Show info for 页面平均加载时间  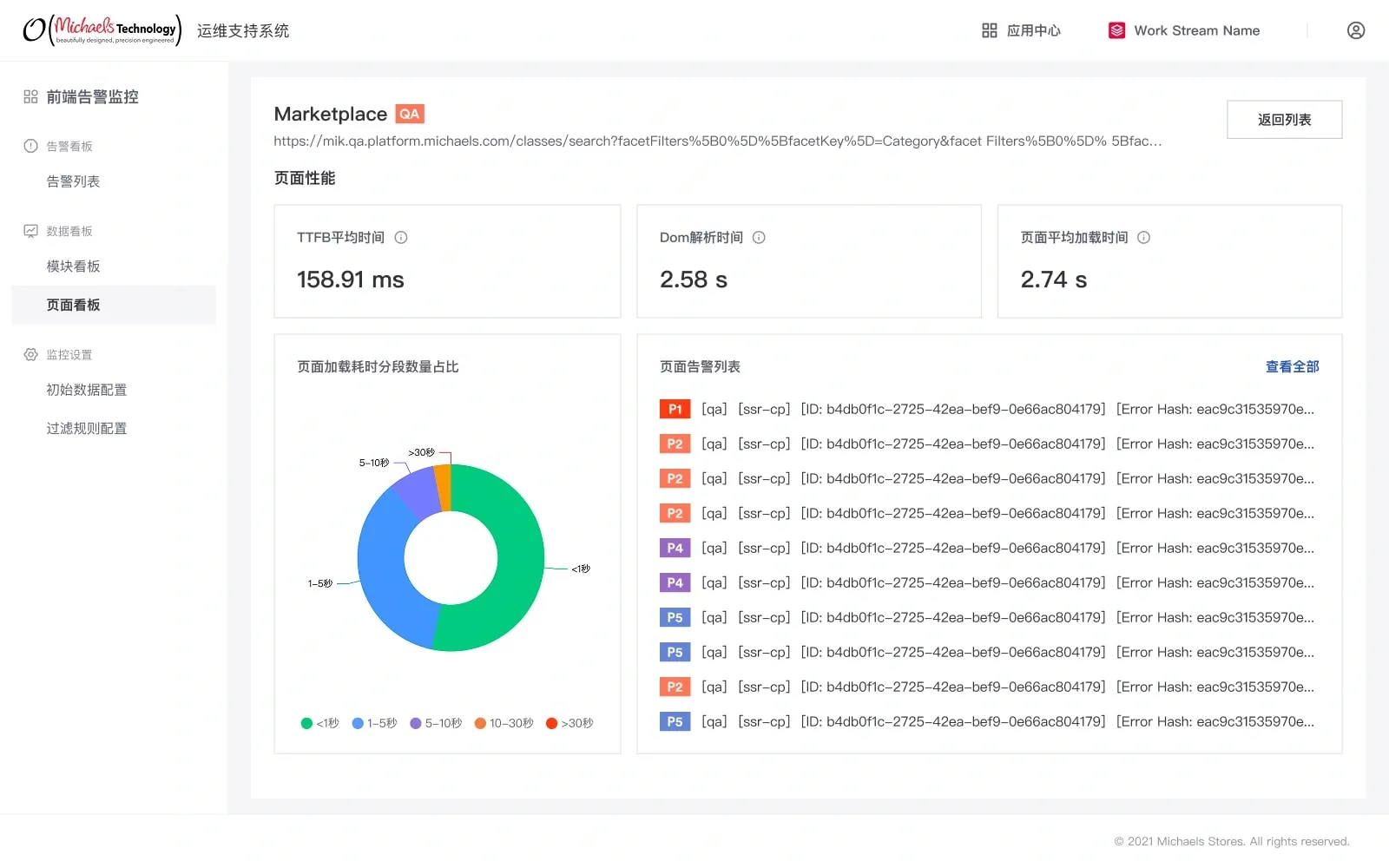[1143, 237]
